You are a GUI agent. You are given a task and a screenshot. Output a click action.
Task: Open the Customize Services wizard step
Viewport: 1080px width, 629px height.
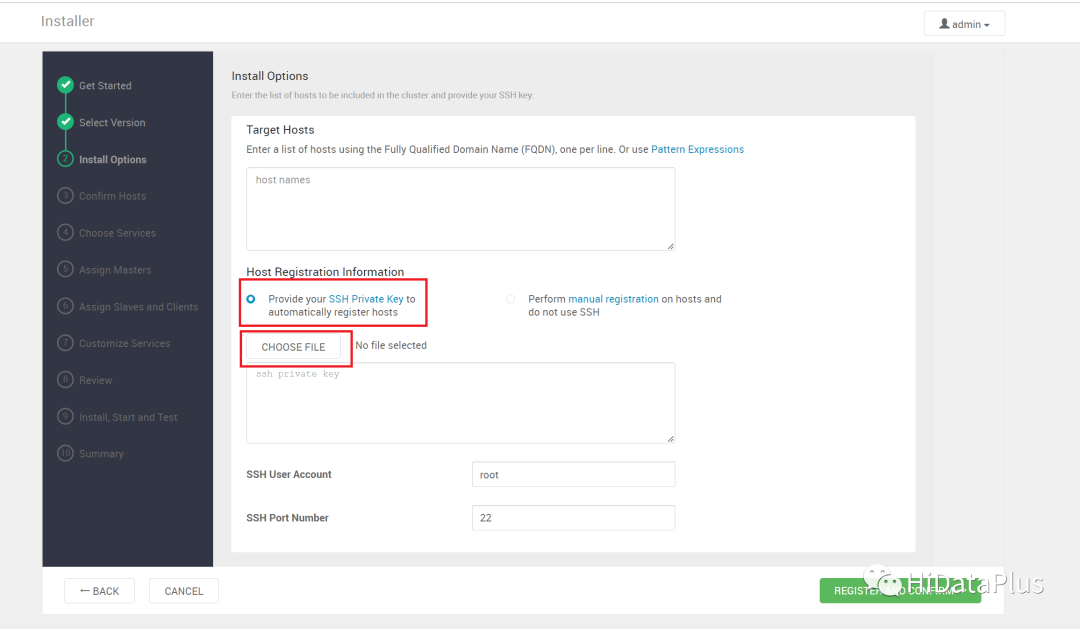(124, 344)
